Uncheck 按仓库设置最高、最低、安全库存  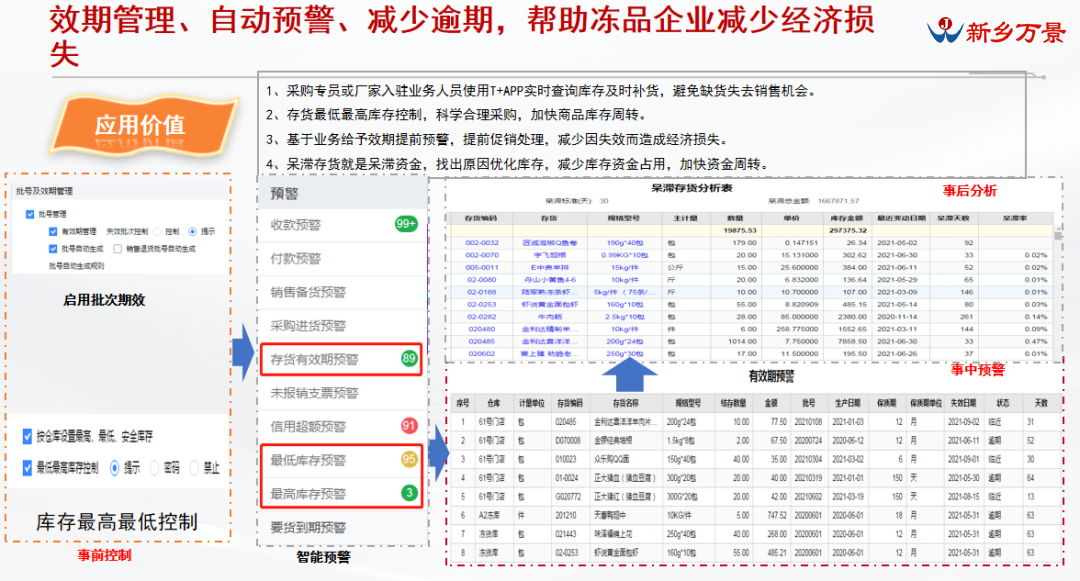coord(27,436)
